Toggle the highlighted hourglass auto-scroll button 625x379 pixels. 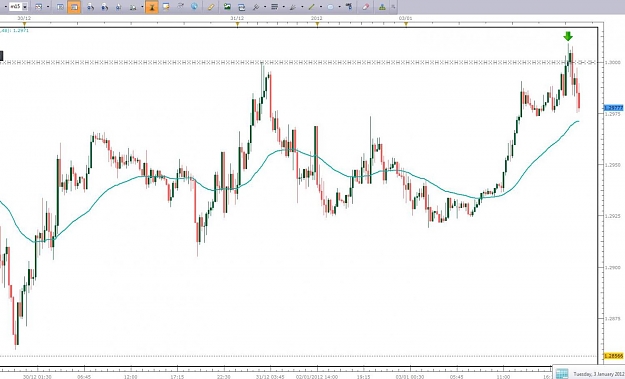151,7
